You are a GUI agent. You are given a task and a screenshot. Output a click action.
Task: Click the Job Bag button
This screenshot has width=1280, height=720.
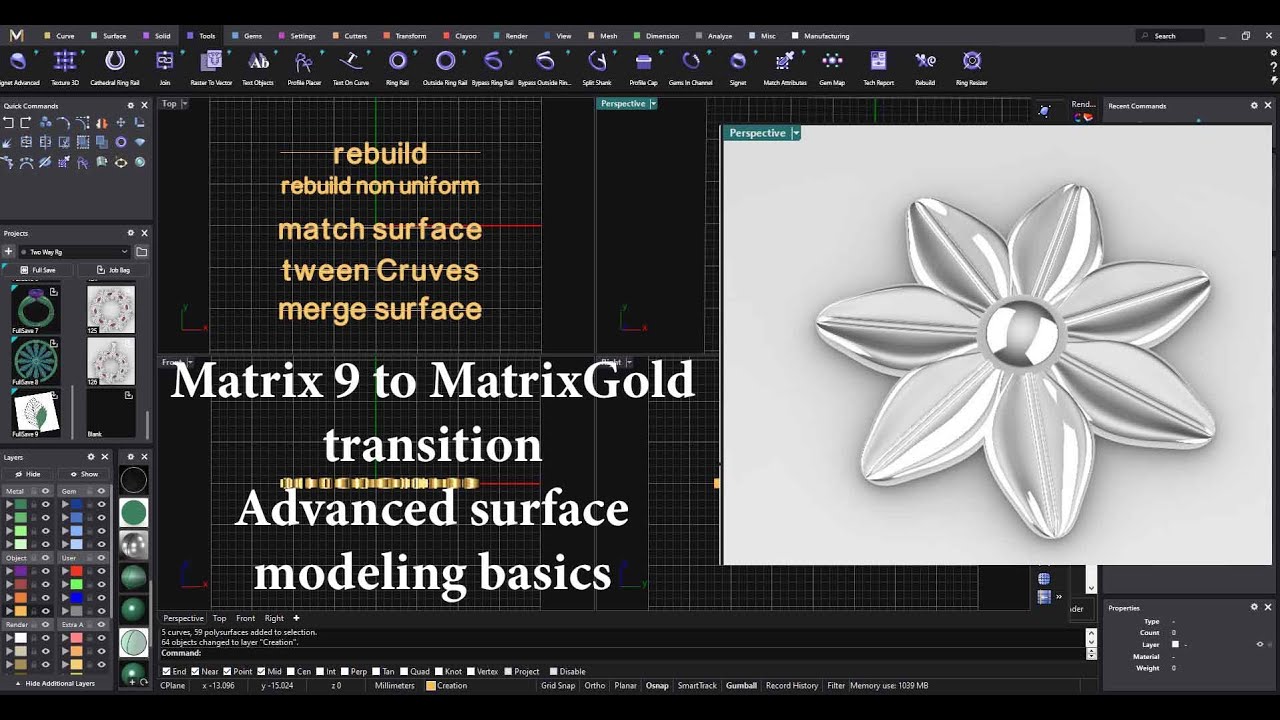point(113,270)
